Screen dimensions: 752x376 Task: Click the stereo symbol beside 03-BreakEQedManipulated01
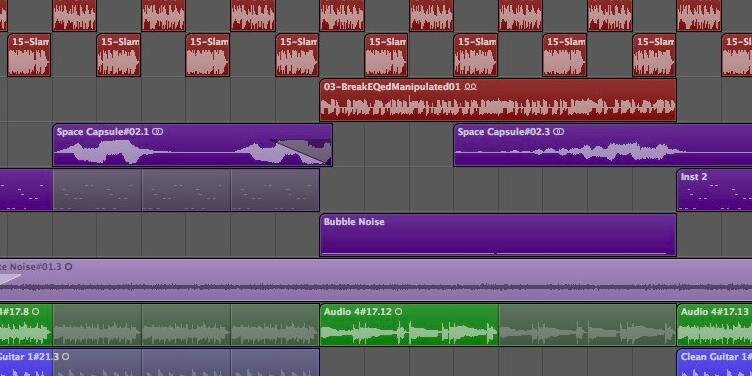pos(471,87)
